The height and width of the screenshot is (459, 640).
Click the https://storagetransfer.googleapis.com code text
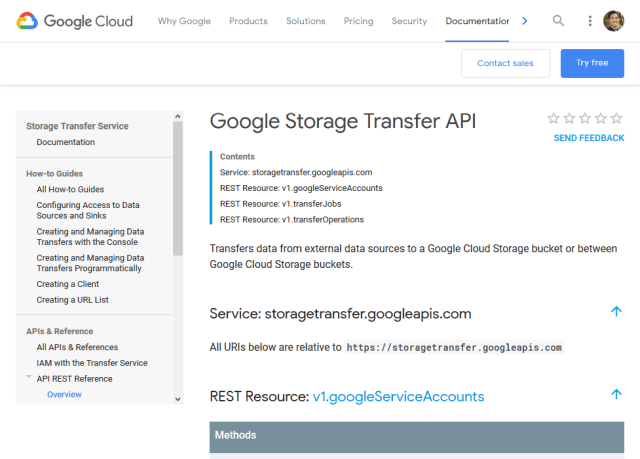pos(454,347)
